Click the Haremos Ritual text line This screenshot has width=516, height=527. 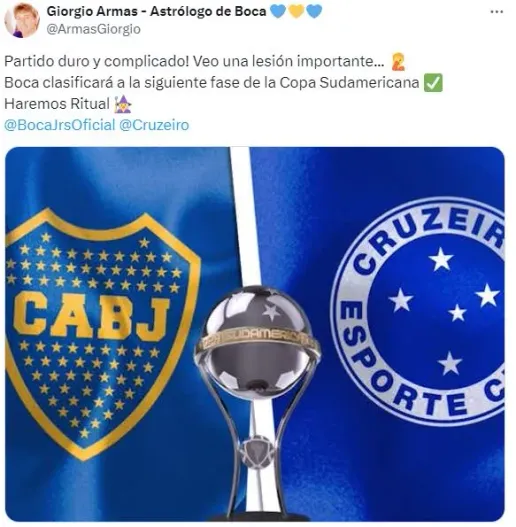[57, 104]
